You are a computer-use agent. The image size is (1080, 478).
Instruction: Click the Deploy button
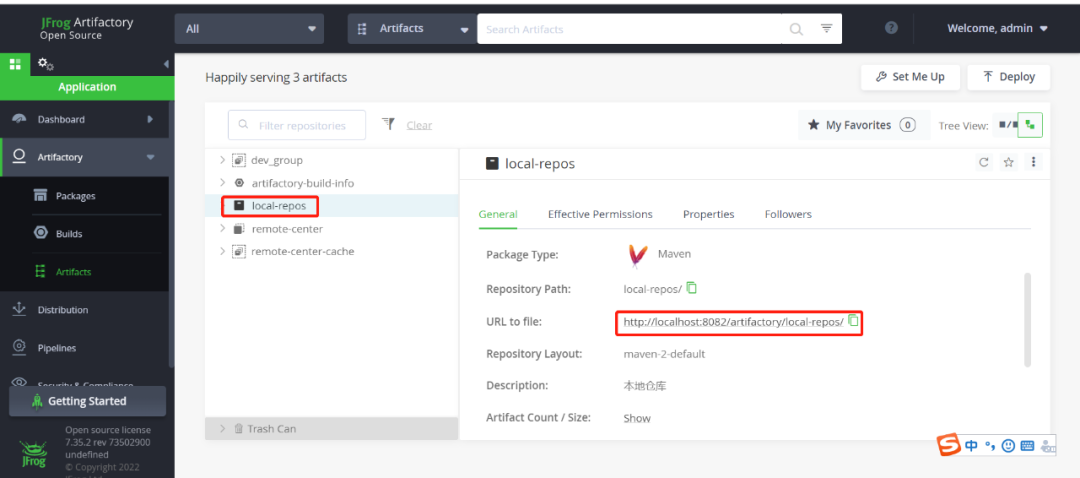tap(1008, 77)
